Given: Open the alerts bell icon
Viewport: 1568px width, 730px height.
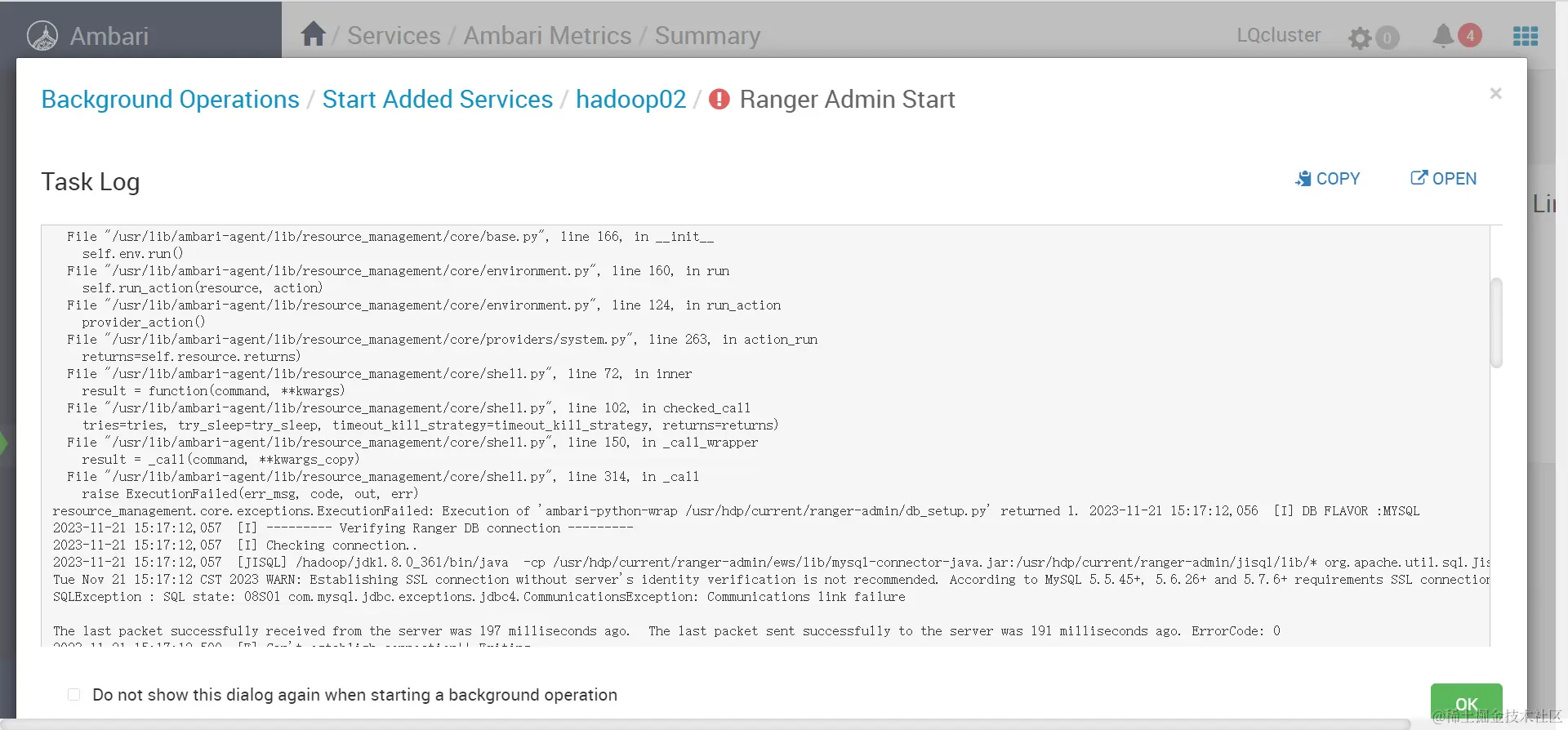Looking at the screenshot, I should tap(1443, 35).
